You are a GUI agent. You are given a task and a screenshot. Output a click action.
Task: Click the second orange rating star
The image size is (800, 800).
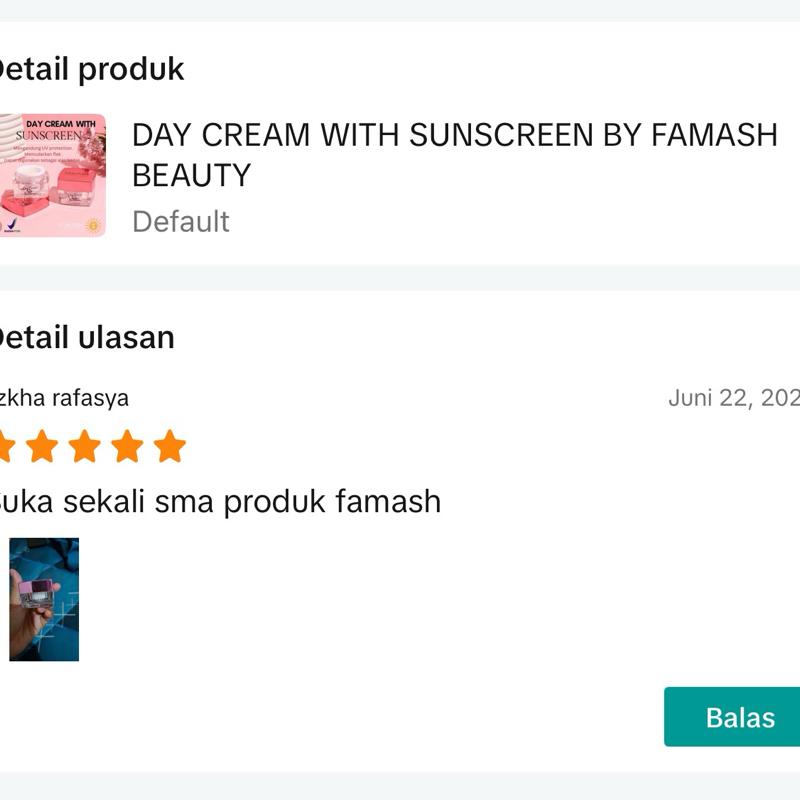[x=41, y=446]
